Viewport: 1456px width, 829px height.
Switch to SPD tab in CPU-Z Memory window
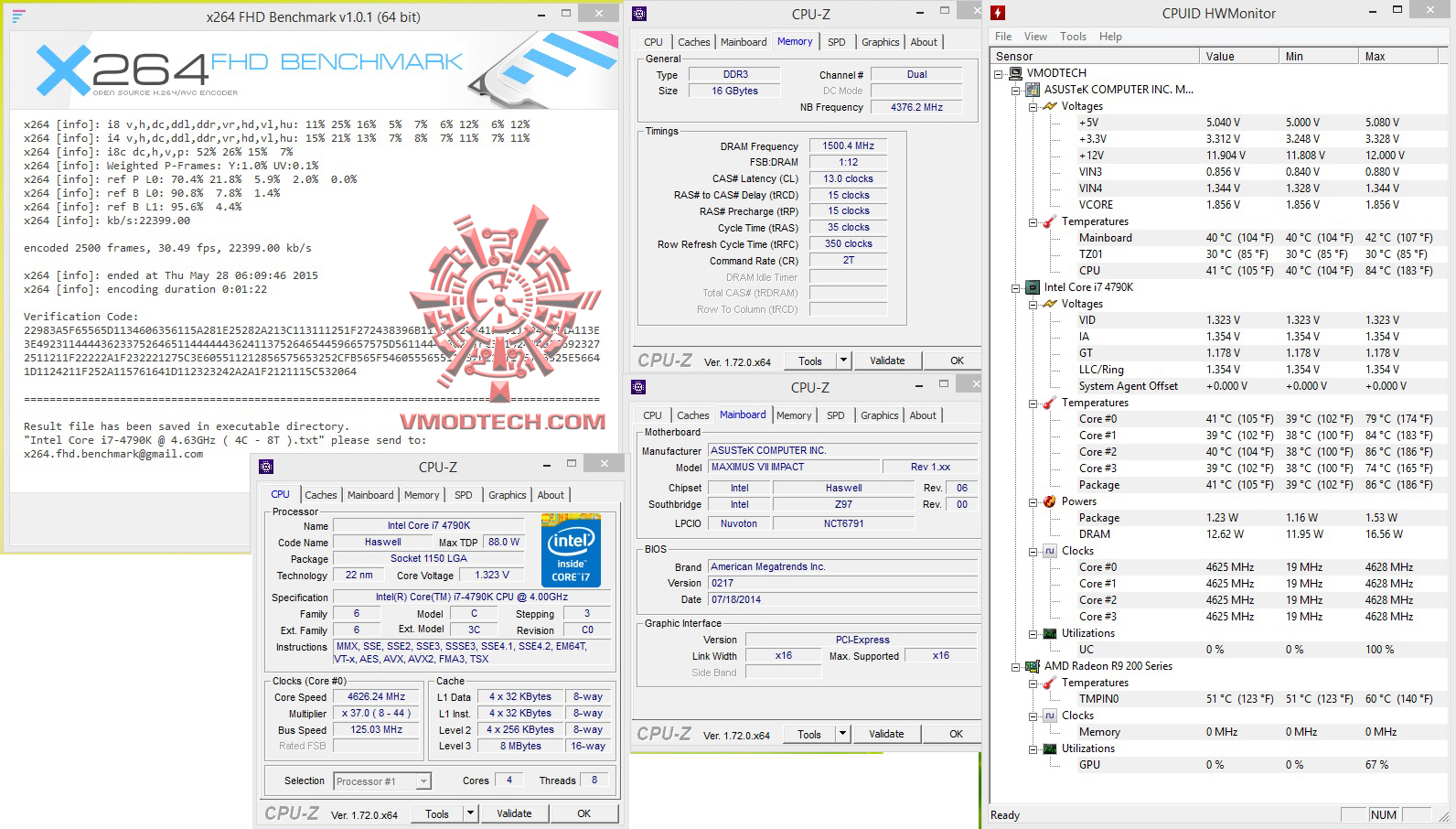click(x=836, y=42)
